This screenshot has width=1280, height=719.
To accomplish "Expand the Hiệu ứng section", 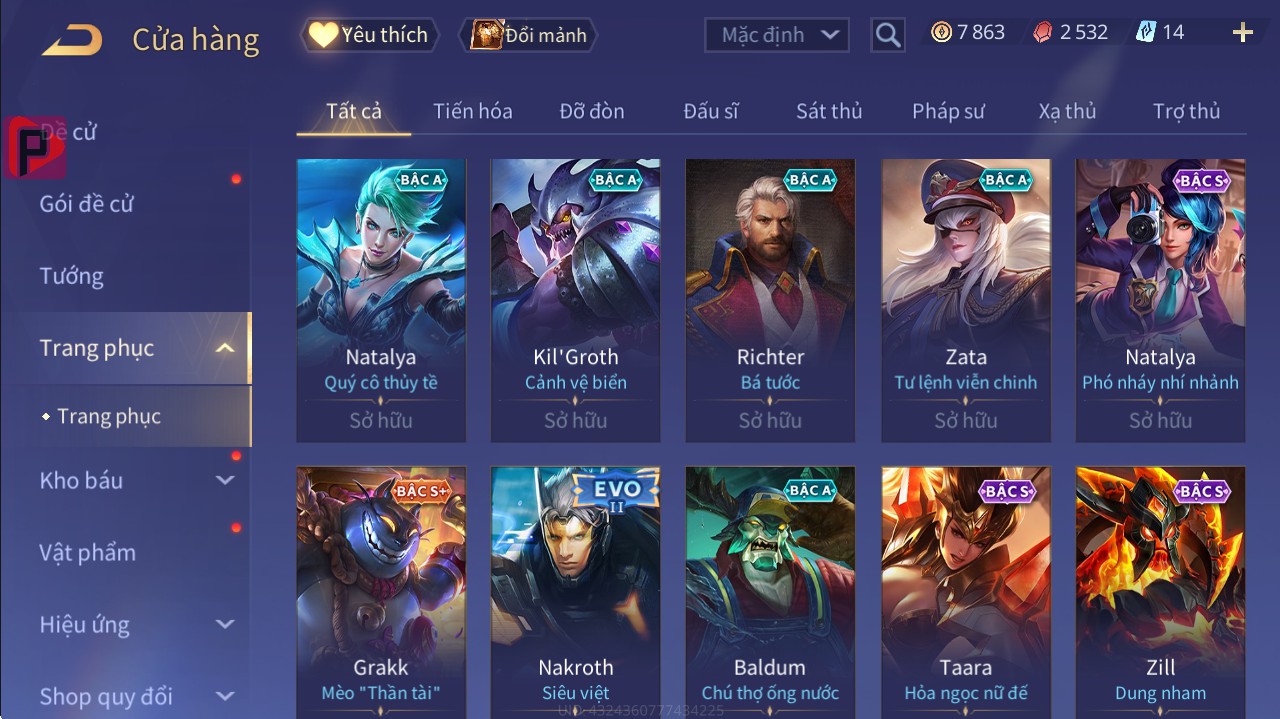I will (x=225, y=624).
